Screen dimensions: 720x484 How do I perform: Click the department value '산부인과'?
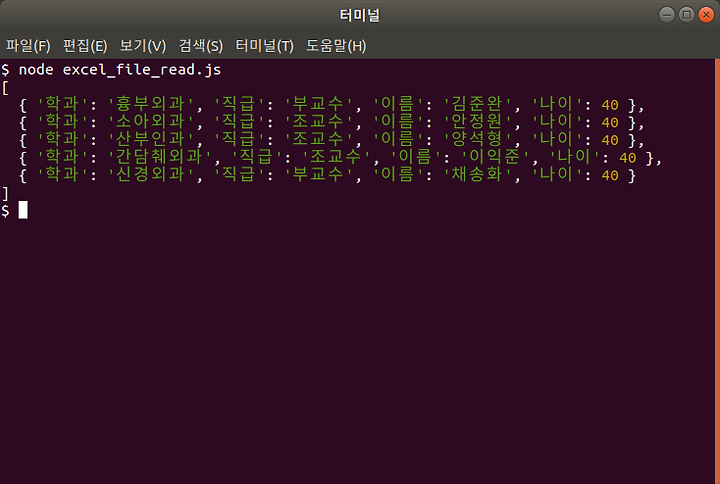(x=150, y=139)
